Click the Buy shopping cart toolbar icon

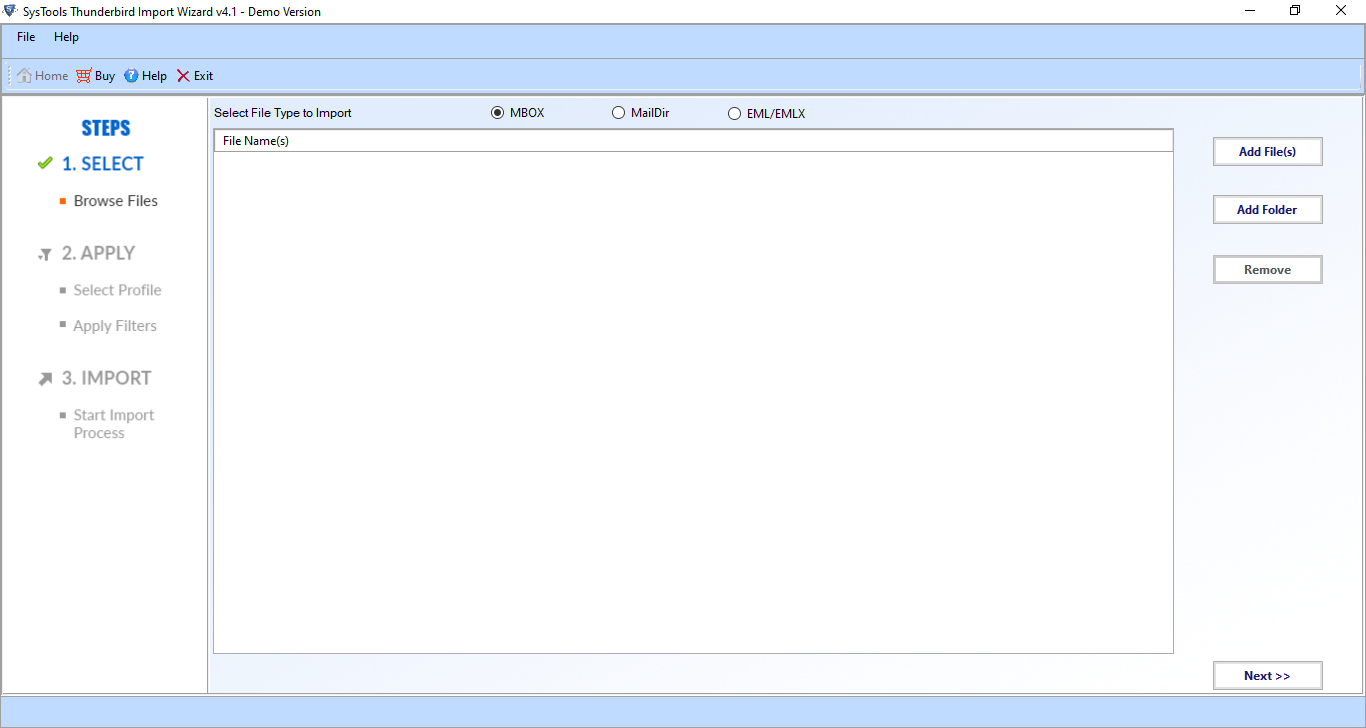tap(84, 76)
